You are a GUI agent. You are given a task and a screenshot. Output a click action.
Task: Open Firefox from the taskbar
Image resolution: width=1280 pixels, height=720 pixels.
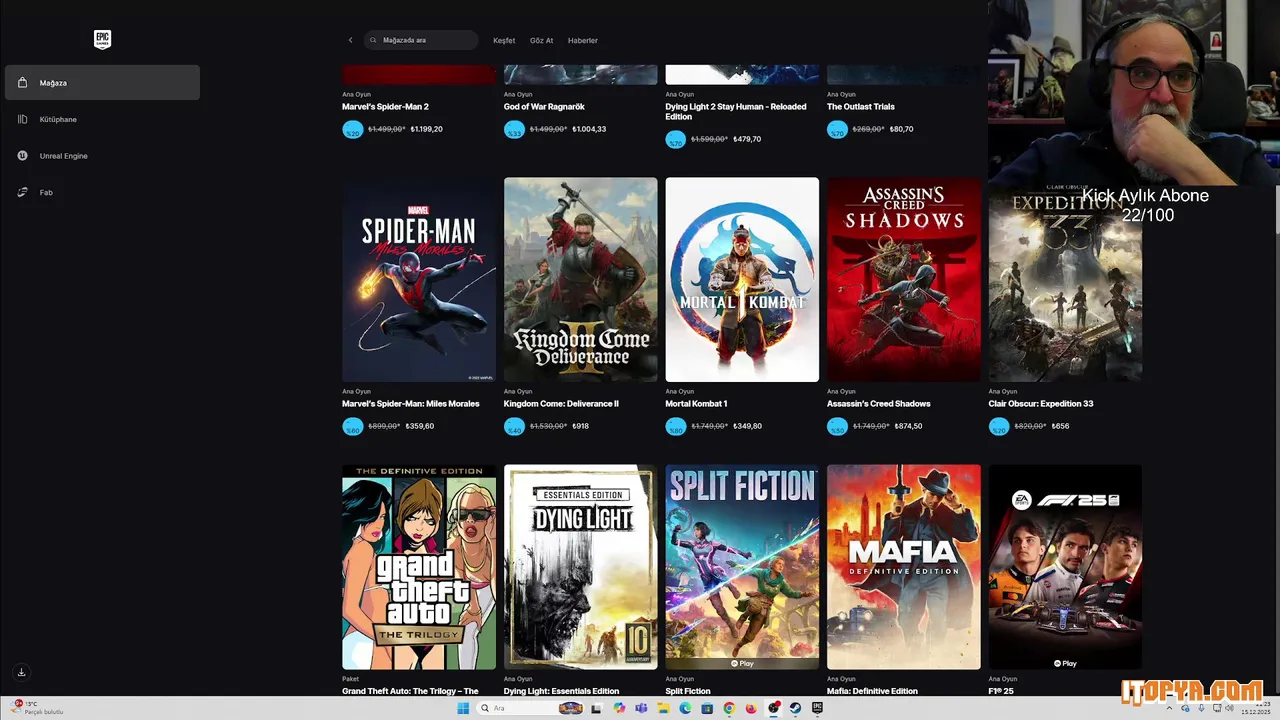tap(751, 708)
